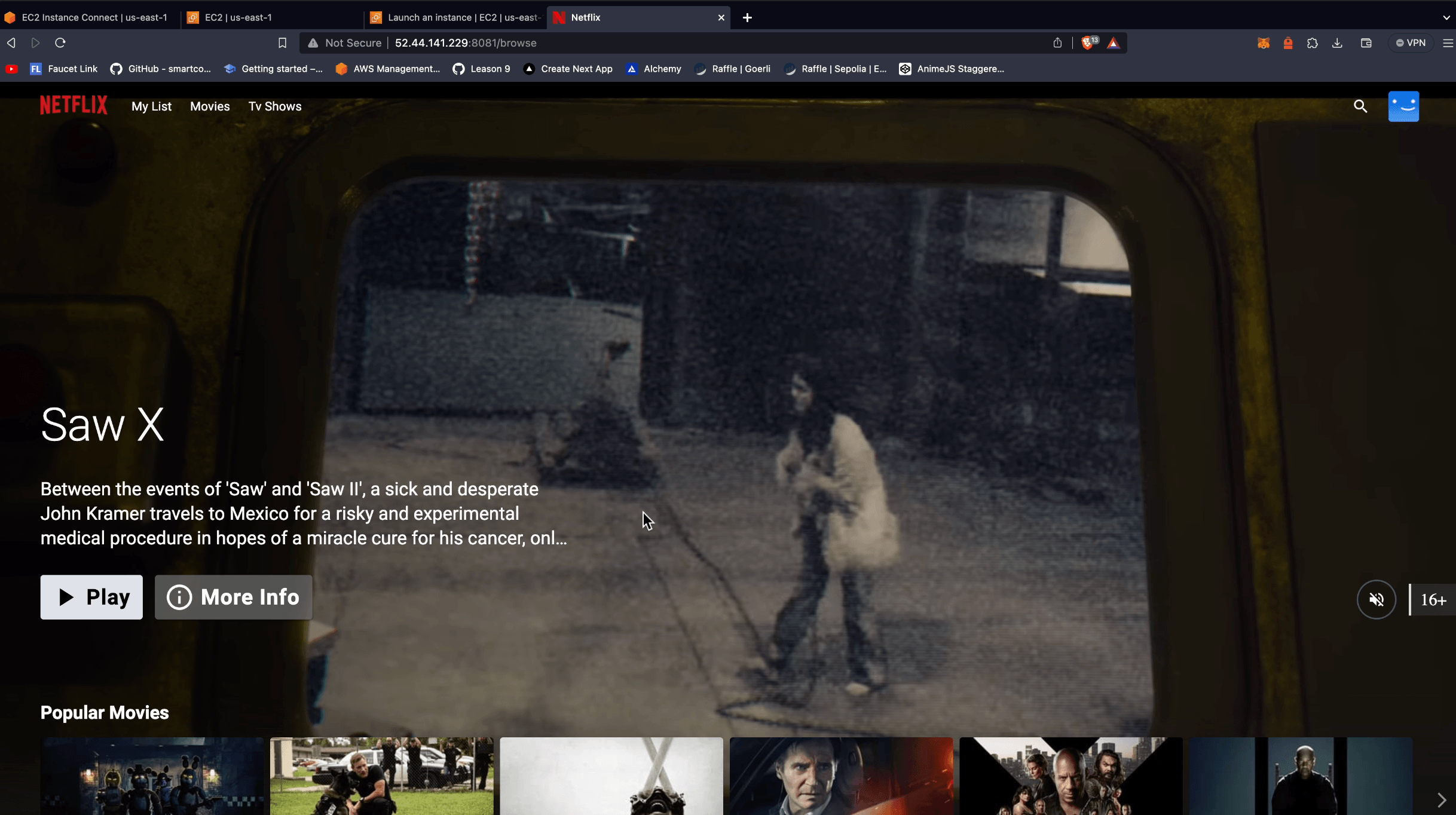Switch to Launch an instance tab
1456x815 pixels.
[x=457, y=18]
